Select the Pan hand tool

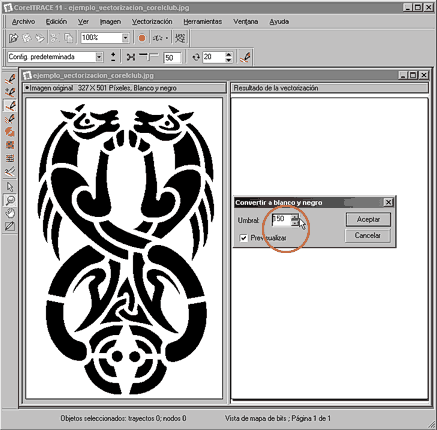(x=10, y=213)
